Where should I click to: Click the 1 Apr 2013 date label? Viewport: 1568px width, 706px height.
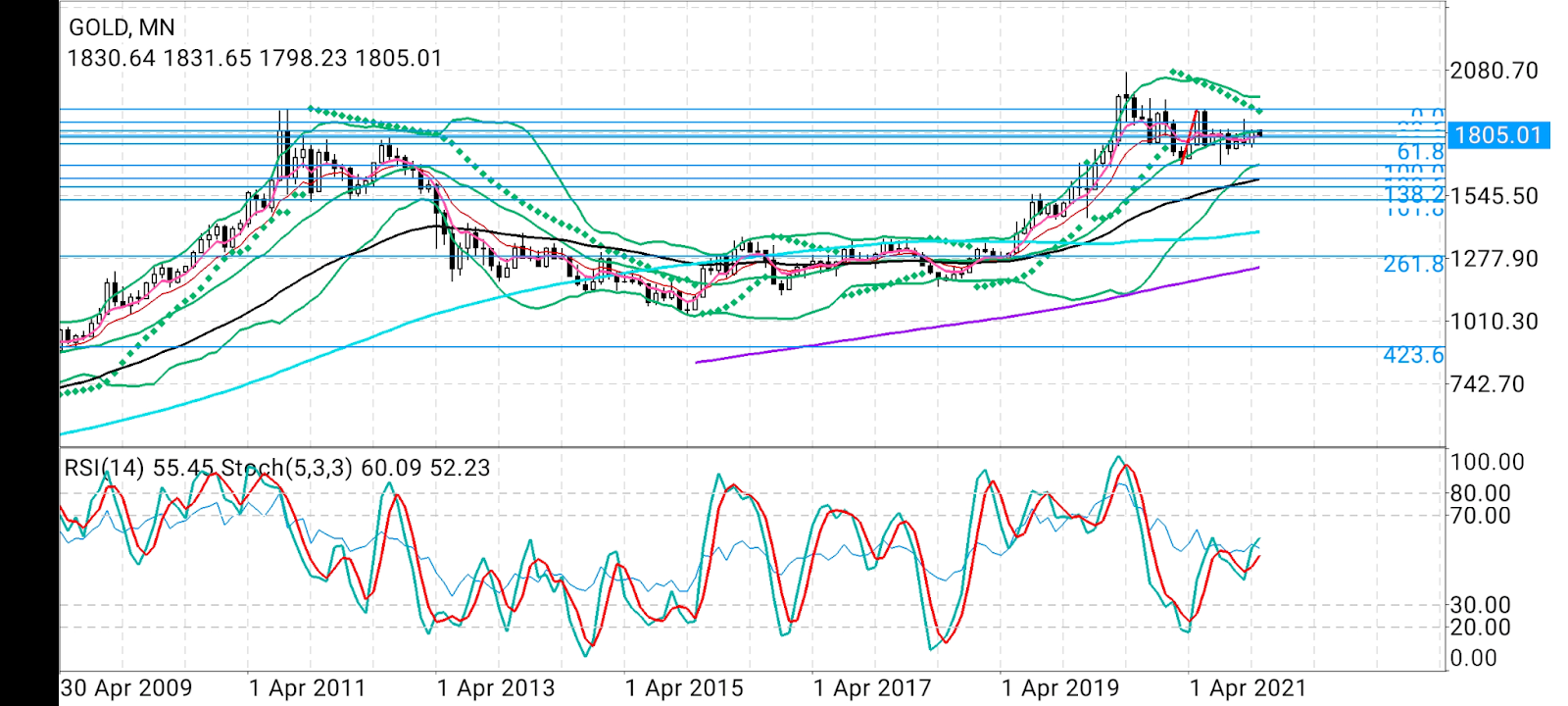tap(496, 688)
